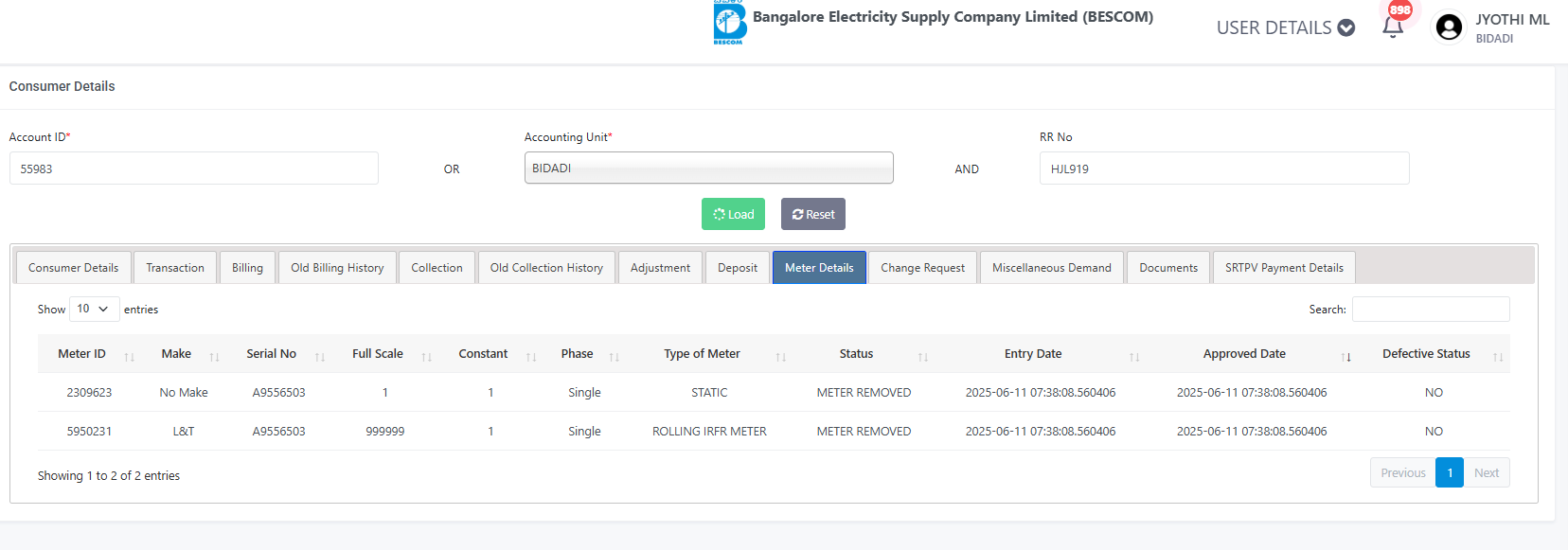Screen dimensions: 1568x550
Task: Open the Accounting Unit BIDADI selector
Action: click(708, 169)
